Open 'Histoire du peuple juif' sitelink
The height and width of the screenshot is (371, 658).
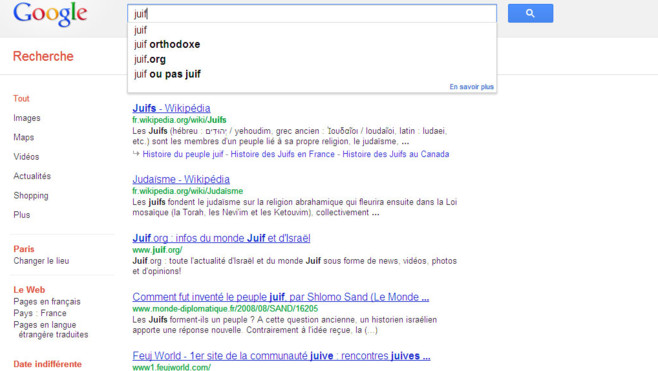pos(183,154)
